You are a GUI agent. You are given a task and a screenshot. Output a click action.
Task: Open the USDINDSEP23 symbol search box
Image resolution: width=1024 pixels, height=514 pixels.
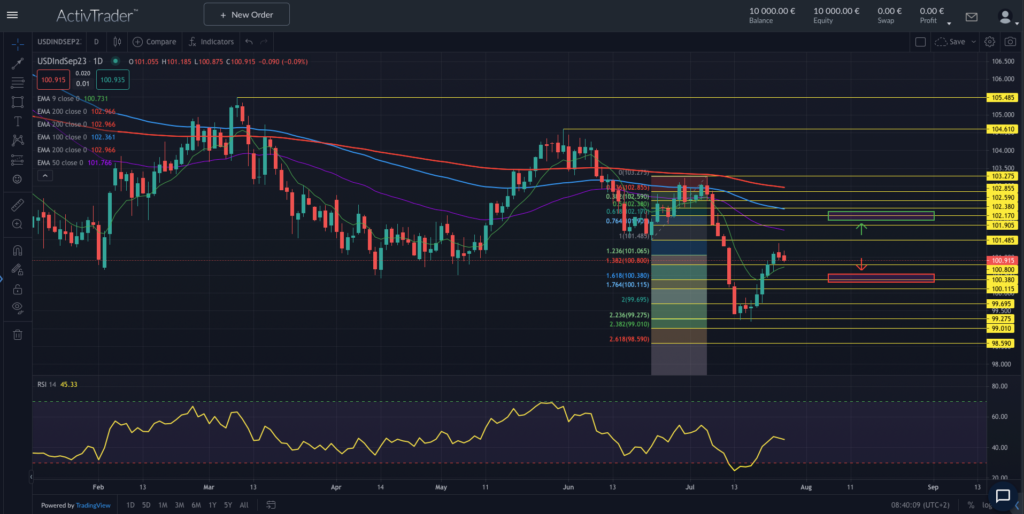tap(59, 42)
